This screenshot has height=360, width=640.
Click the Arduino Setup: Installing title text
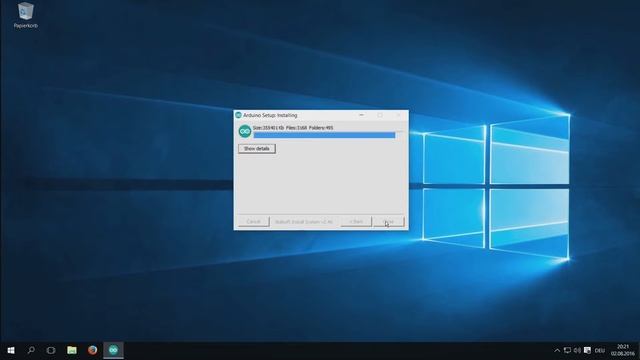point(270,116)
